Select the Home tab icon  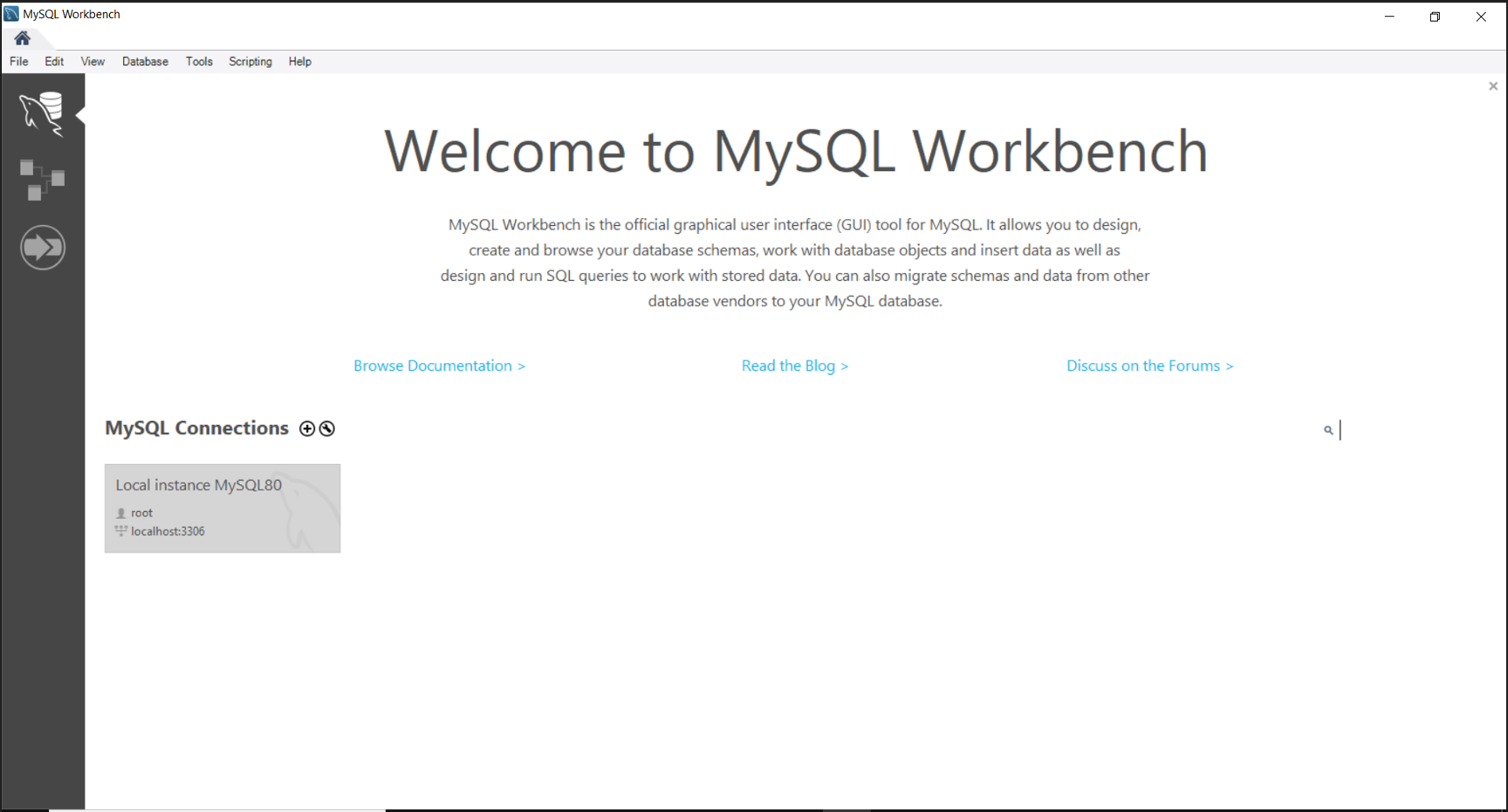[21, 38]
